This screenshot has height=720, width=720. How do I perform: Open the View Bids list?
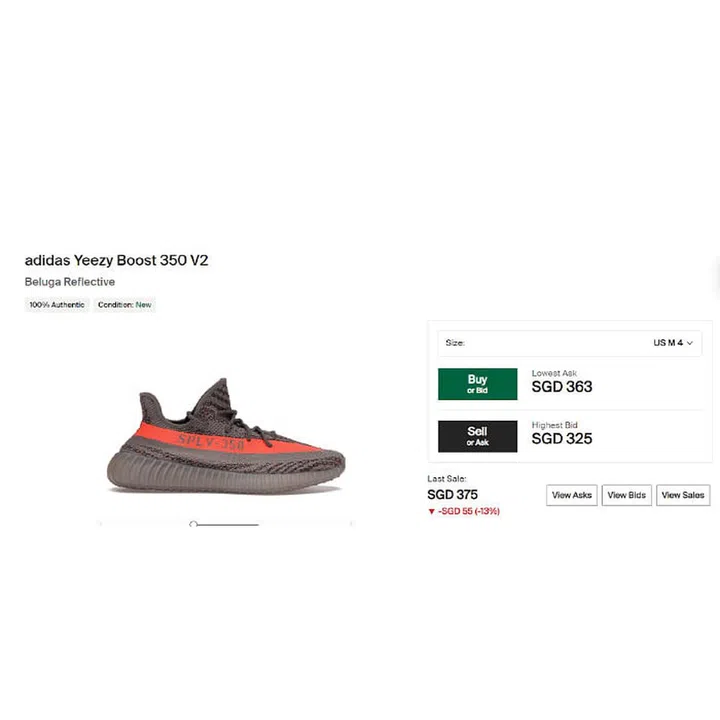coord(627,495)
